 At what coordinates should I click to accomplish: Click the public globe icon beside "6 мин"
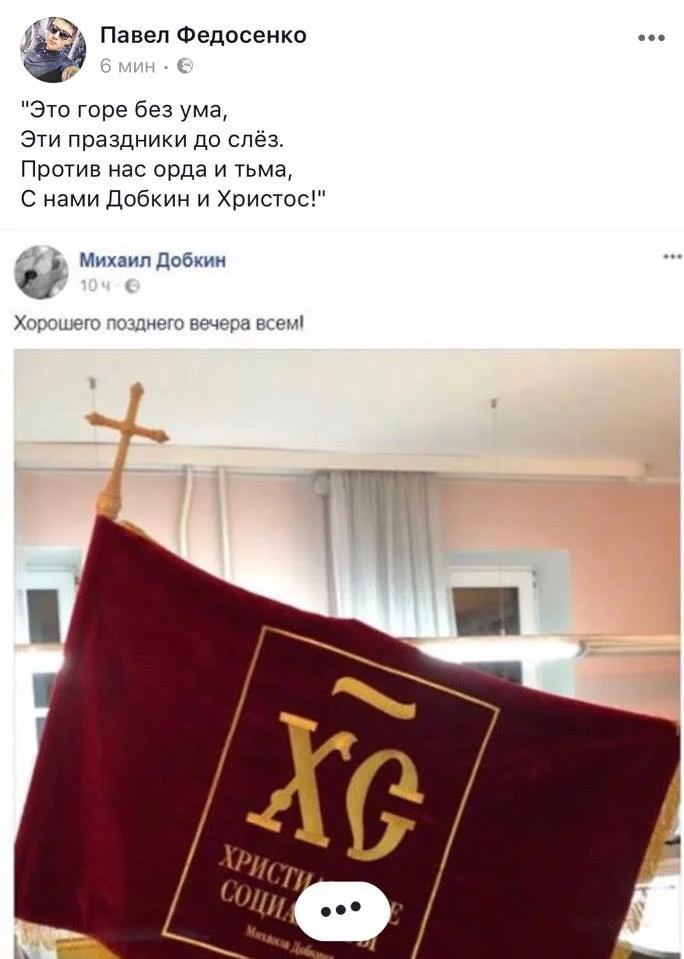[185, 65]
